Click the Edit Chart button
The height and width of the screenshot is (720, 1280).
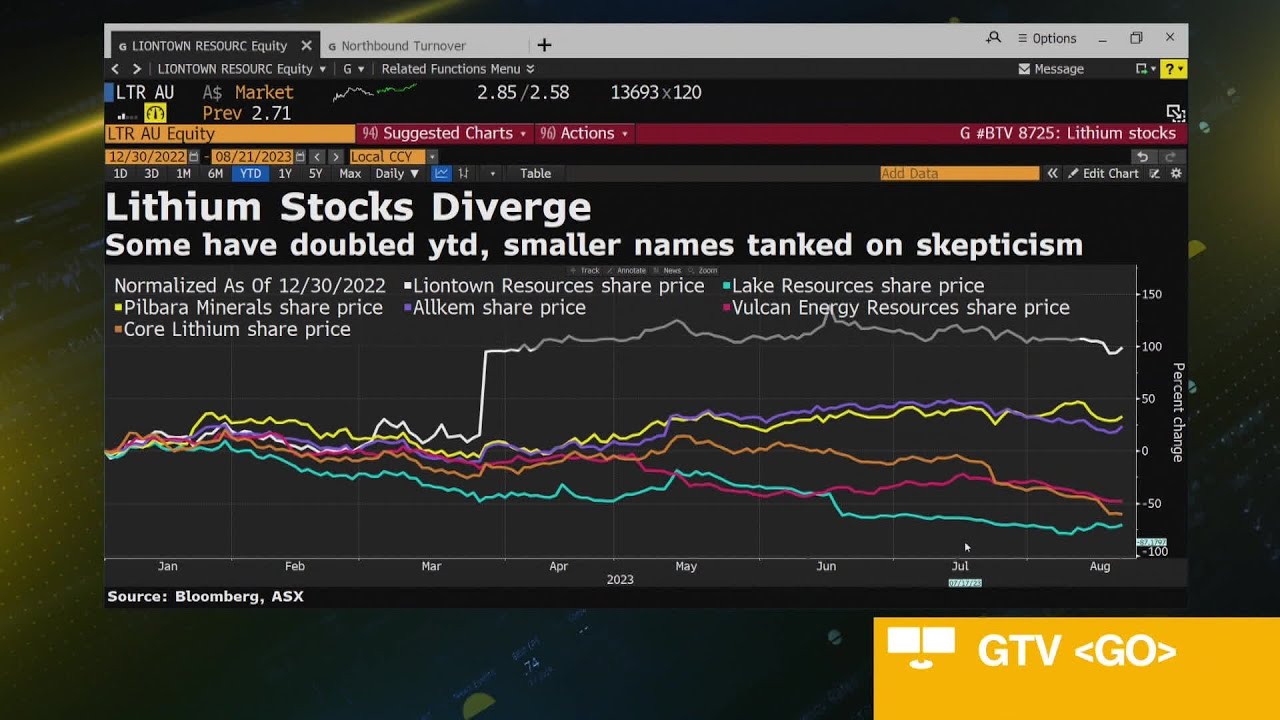tap(1103, 173)
